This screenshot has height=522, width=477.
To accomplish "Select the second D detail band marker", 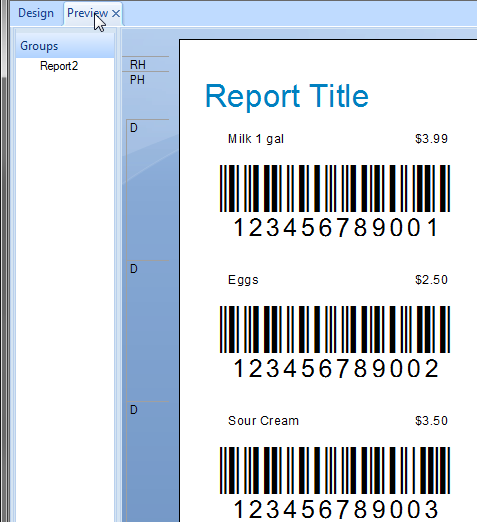I will coord(134,269).
